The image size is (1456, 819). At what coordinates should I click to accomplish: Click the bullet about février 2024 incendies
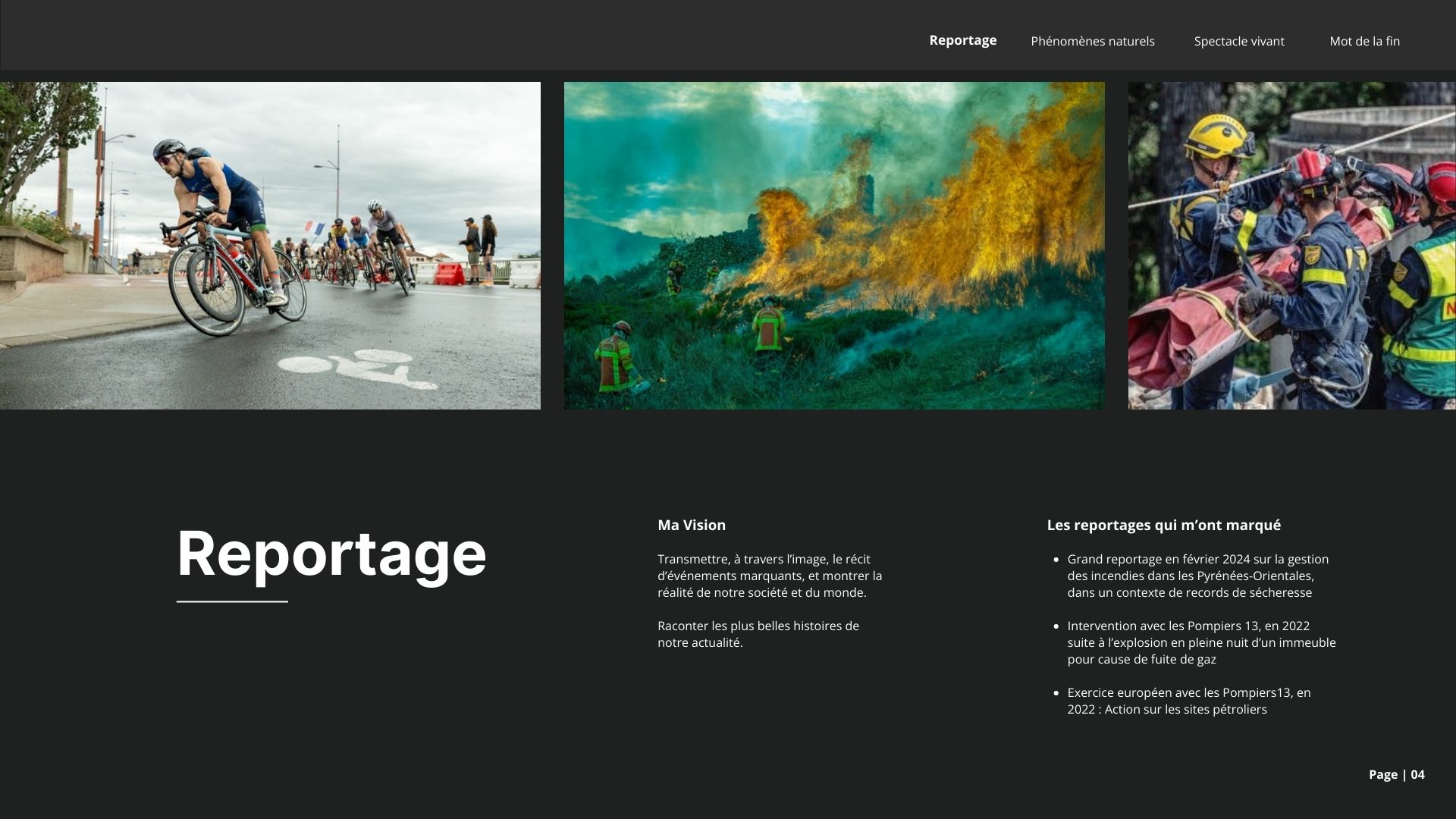point(1197,576)
